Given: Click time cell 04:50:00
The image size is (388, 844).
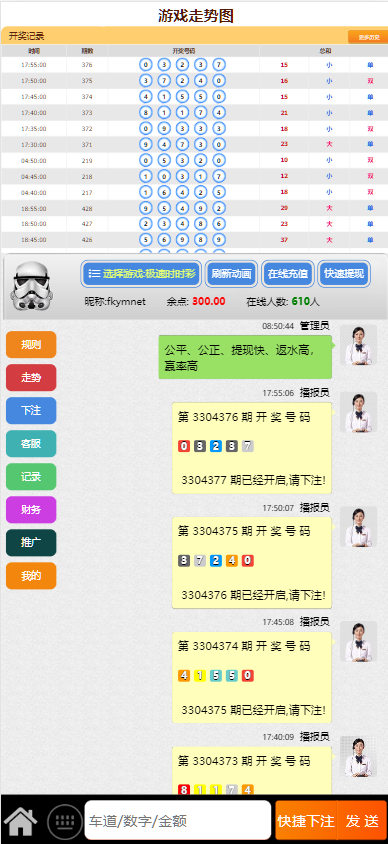Looking at the screenshot, I should point(33,160).
